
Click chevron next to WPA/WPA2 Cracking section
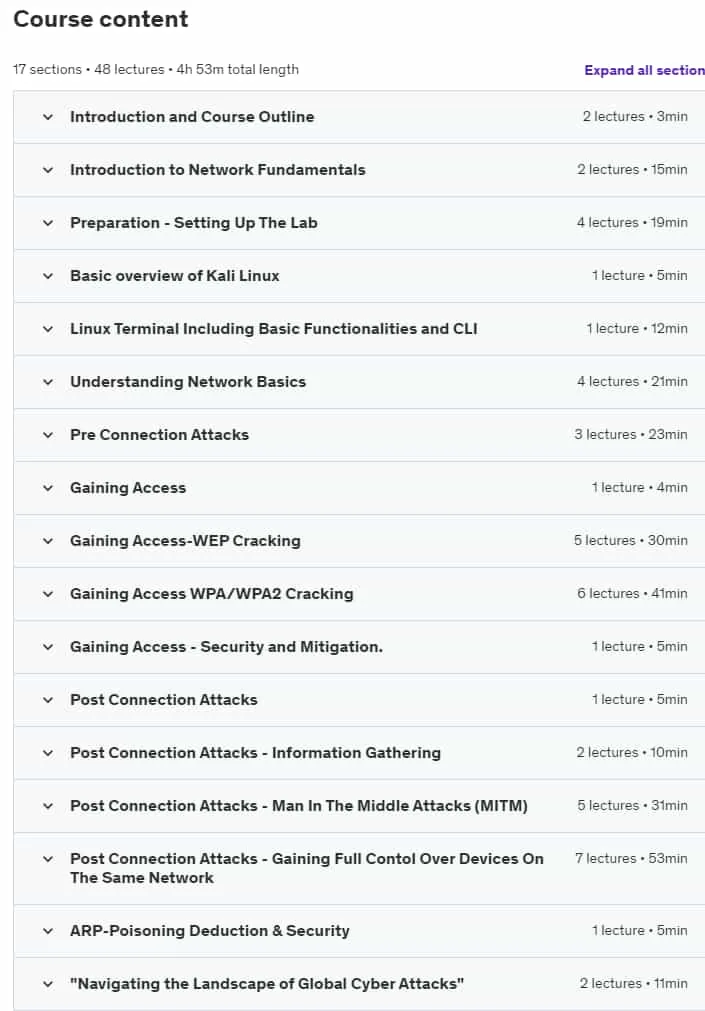tap(48, 594)
